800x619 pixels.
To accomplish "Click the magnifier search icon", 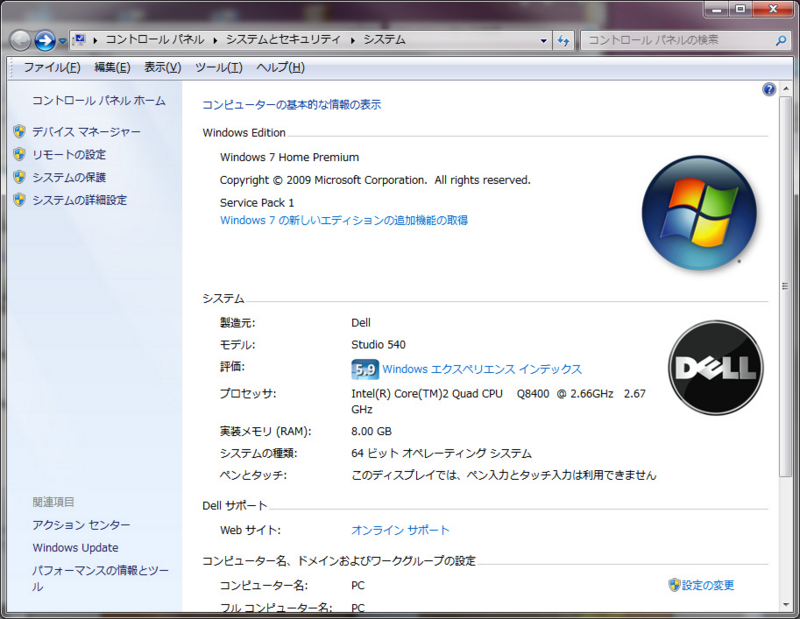I will pyautogui.click(x=781, y=40).
